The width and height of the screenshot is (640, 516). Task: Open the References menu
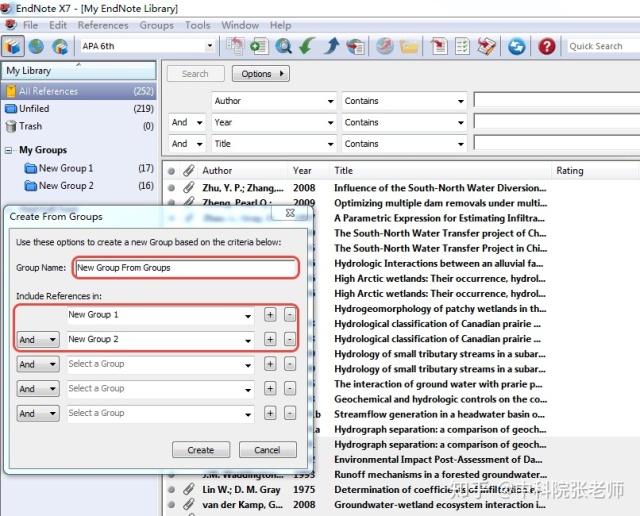coord(103,25)
